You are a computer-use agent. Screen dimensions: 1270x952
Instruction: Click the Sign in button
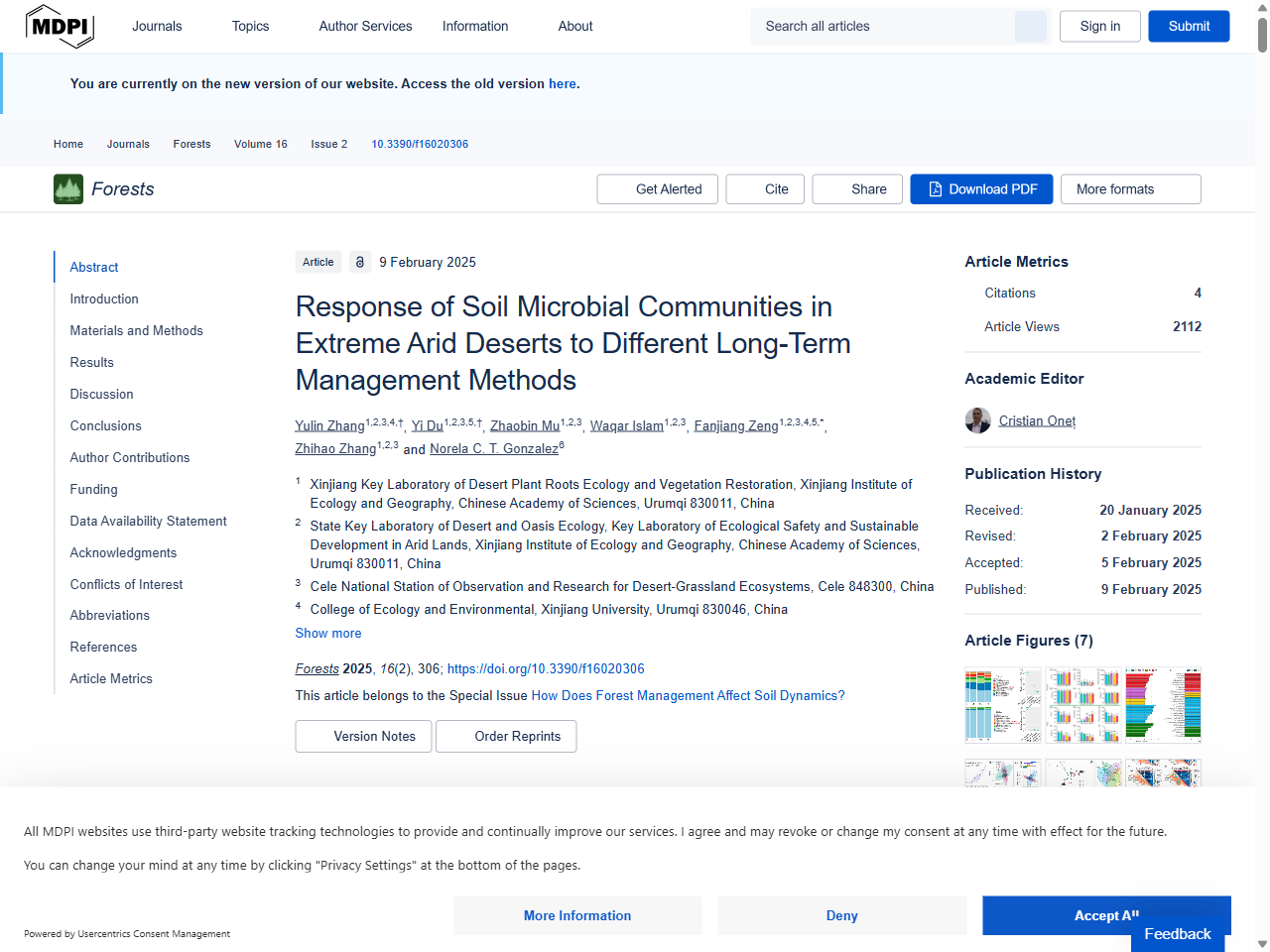(1099, 27)
